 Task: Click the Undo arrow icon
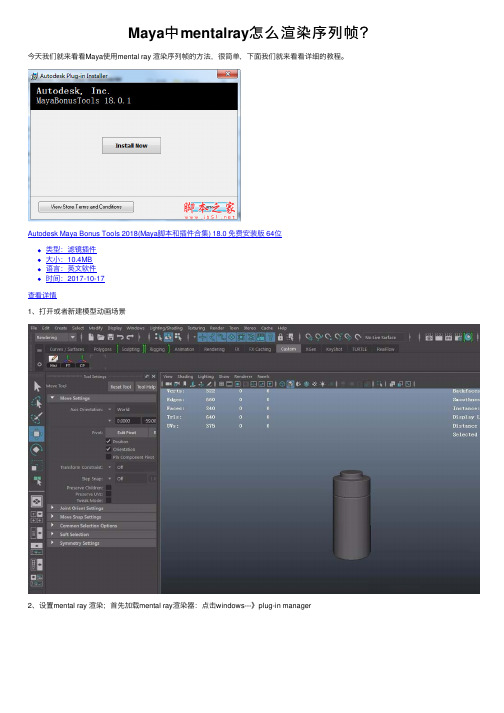click(x=120, y=337)
